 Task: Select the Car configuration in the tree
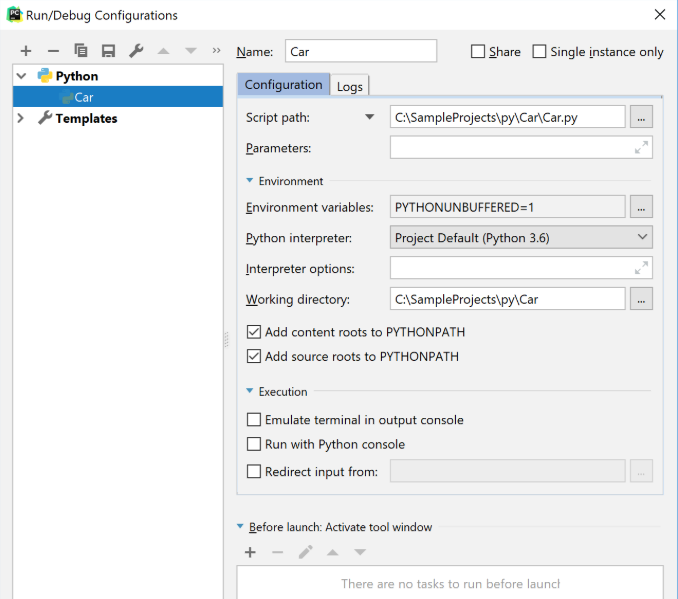tap(118, 97)
